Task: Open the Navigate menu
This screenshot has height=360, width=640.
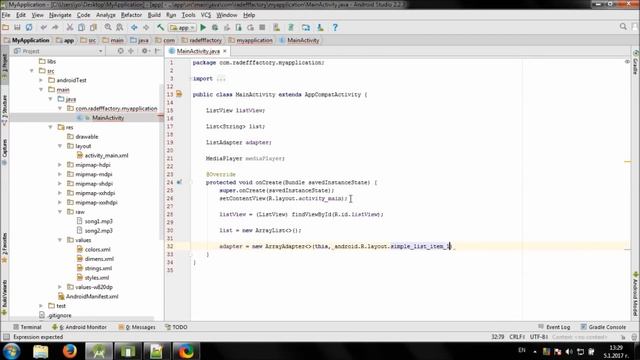Action: [60, 15]
